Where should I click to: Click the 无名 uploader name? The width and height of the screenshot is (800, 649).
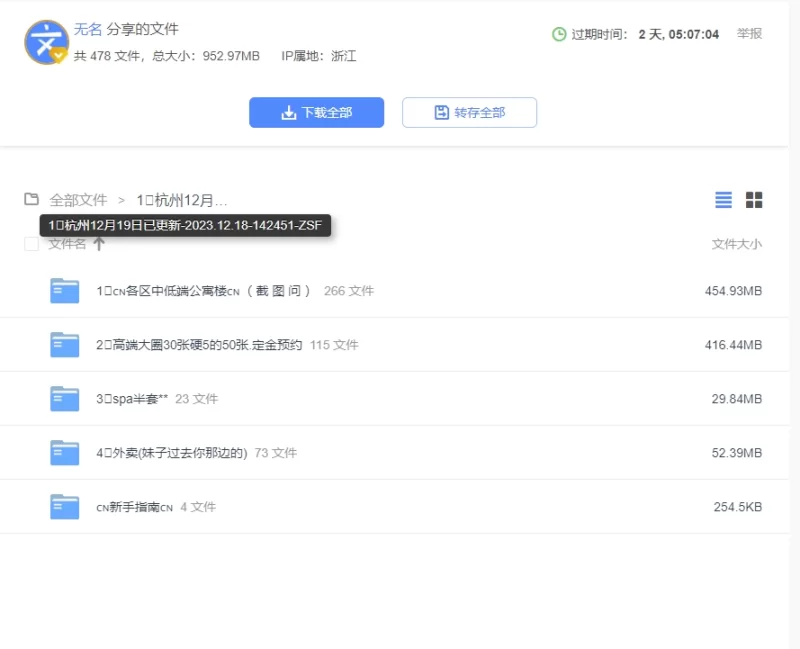point(88,29)
